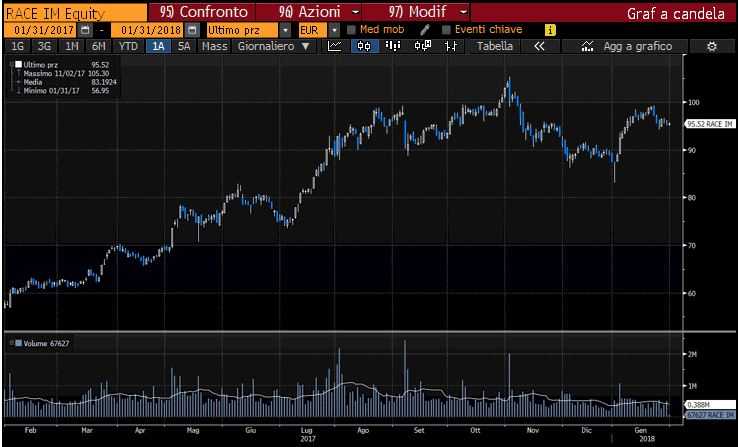Select the 3G range tab
The height and width of the screenshot is (447, 739).
pyautogui.click(x=44, y=46)
